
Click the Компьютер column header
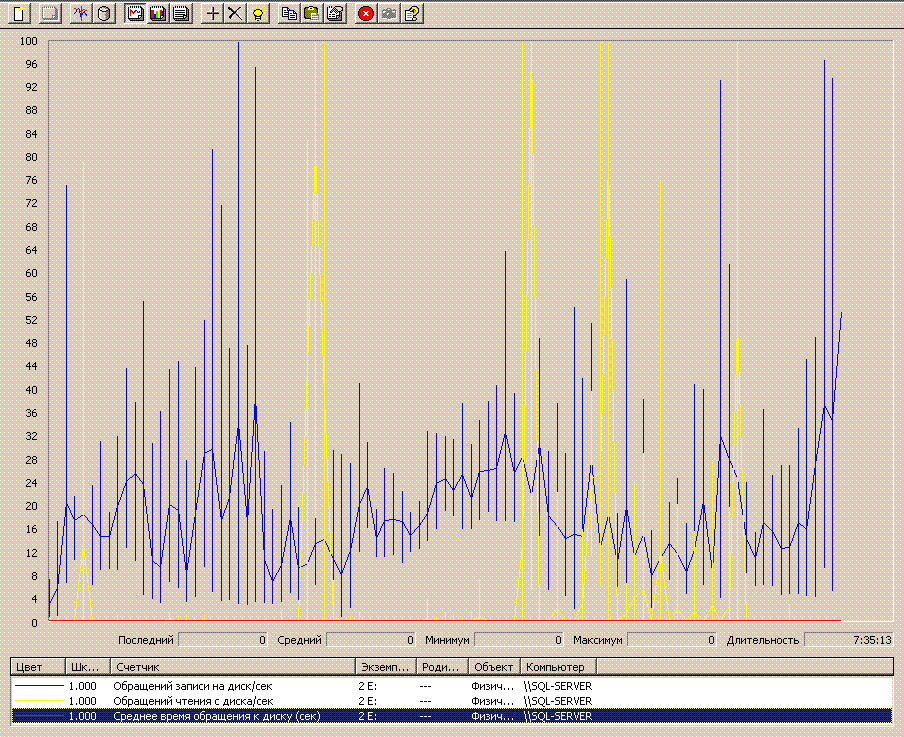[557, 666]
